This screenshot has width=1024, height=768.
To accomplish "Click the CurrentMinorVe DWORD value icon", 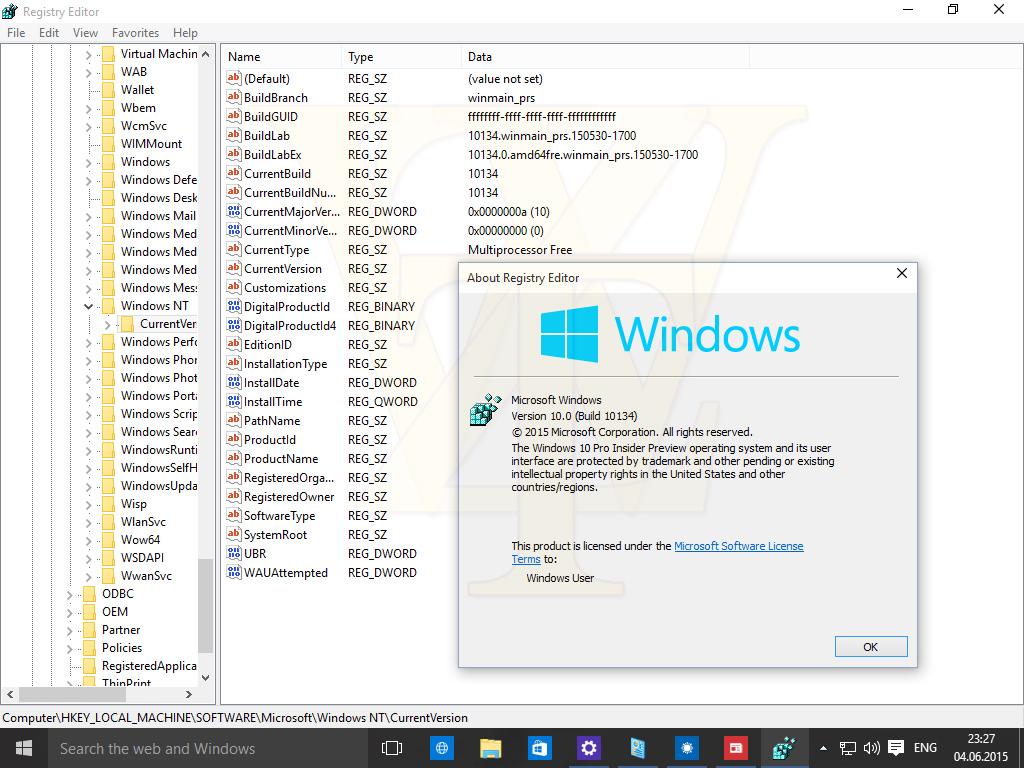I will [x=234, y=231].
